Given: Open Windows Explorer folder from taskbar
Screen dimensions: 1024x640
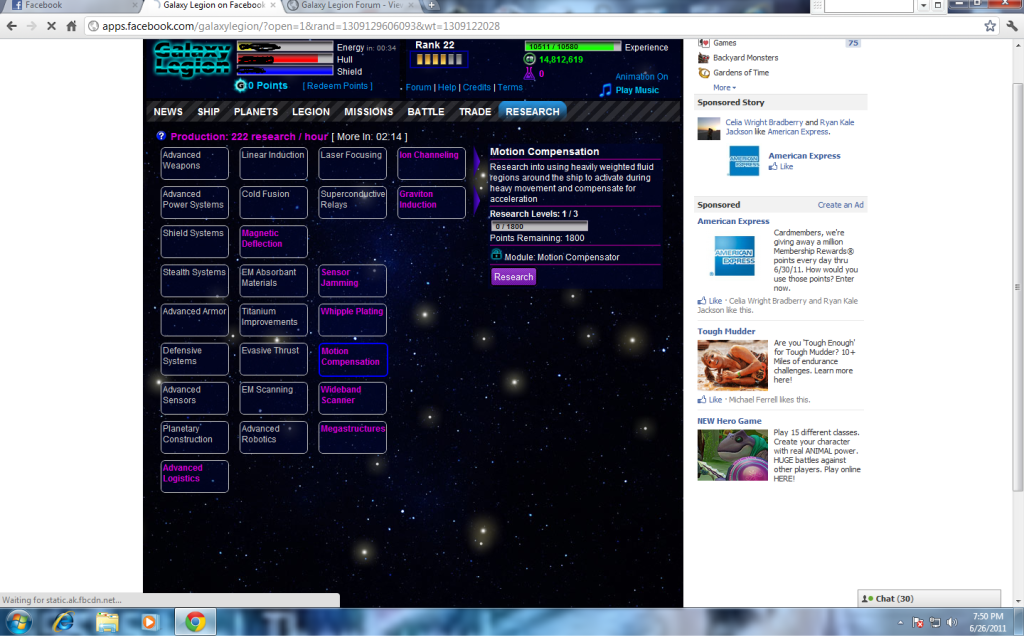Looking at the screenshot, I should pyautogui.click(x=106, y=622).
